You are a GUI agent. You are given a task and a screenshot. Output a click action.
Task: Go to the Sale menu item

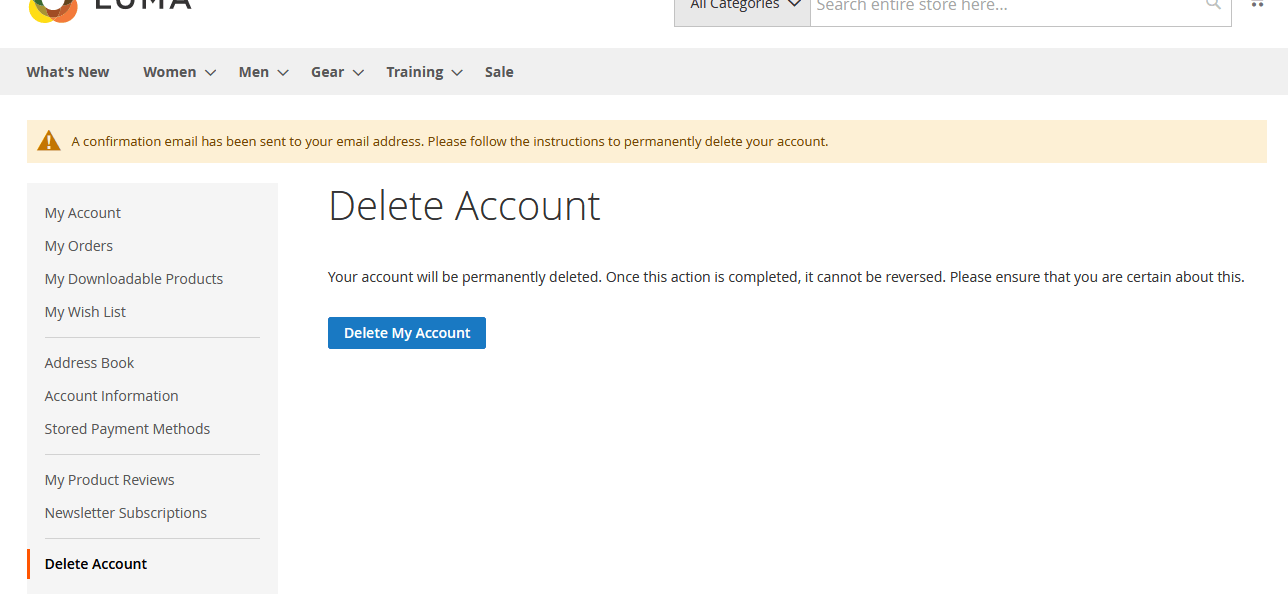point(499,72)
